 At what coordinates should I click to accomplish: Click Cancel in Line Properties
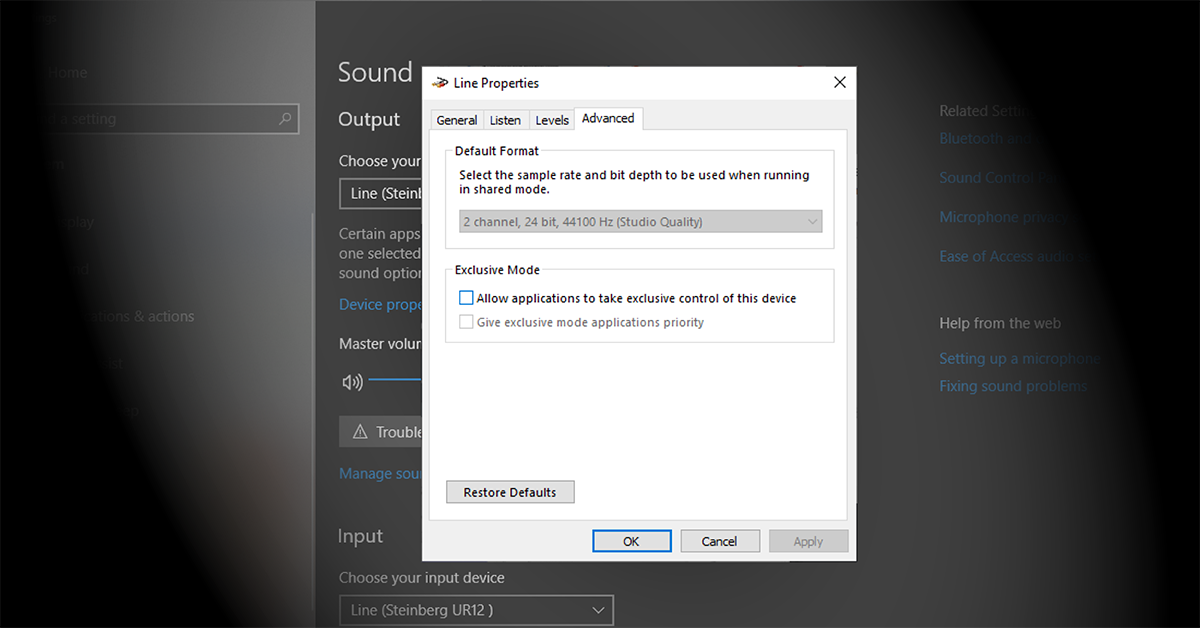point(719,541)
